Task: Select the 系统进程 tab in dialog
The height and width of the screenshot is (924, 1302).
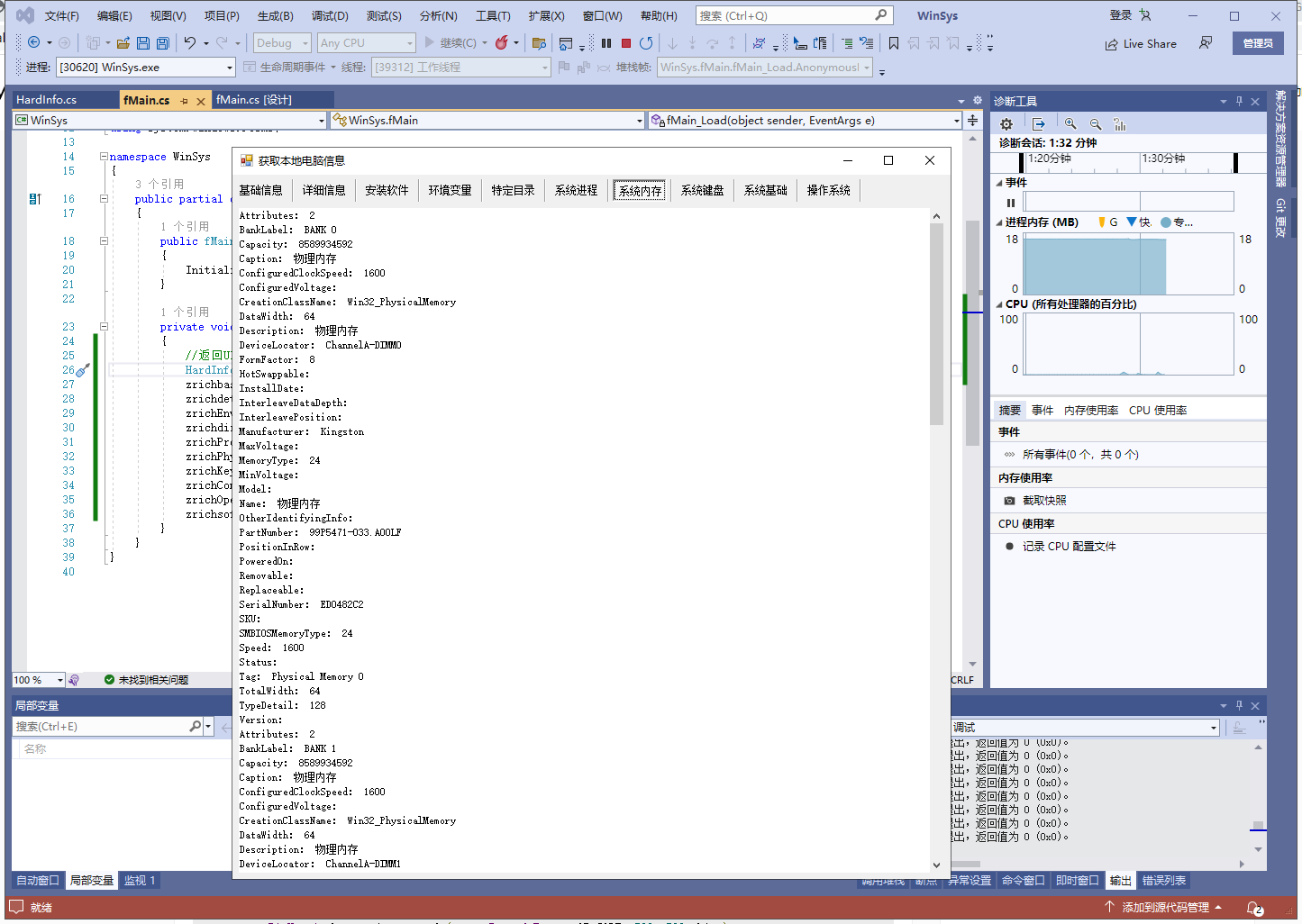Action: click(577, 190)
